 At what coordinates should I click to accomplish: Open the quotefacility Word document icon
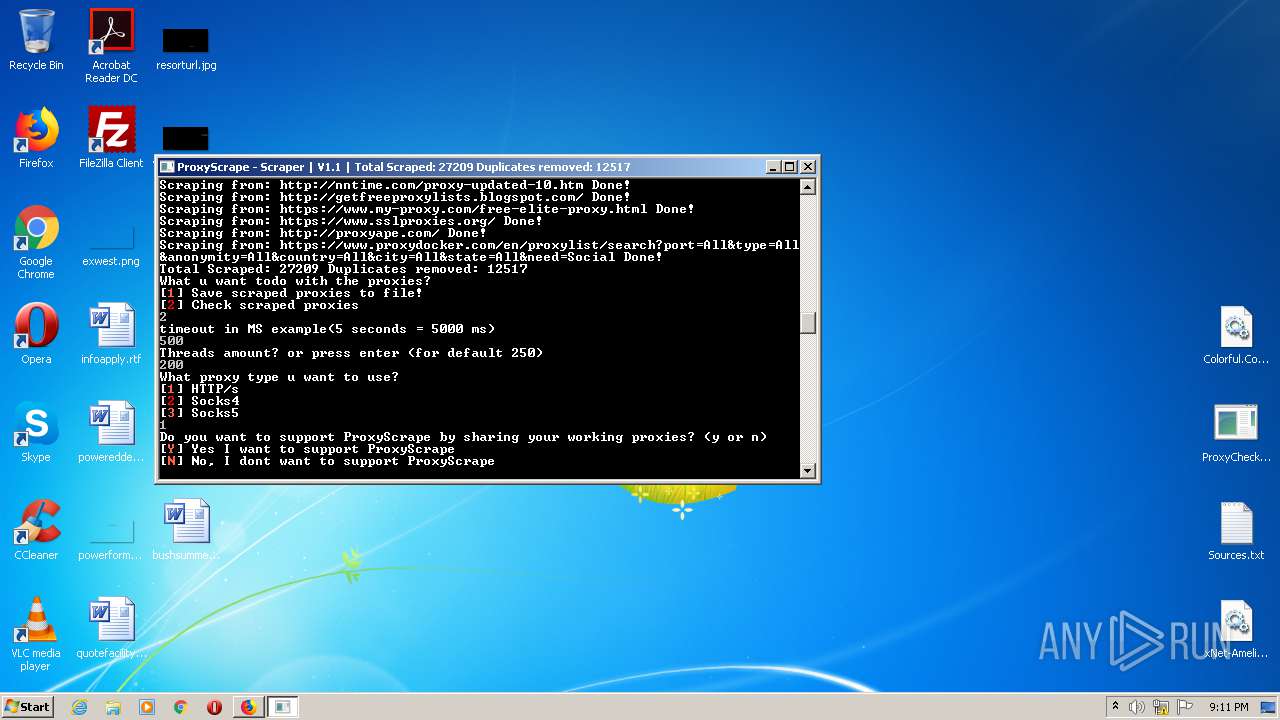point(111,628)
